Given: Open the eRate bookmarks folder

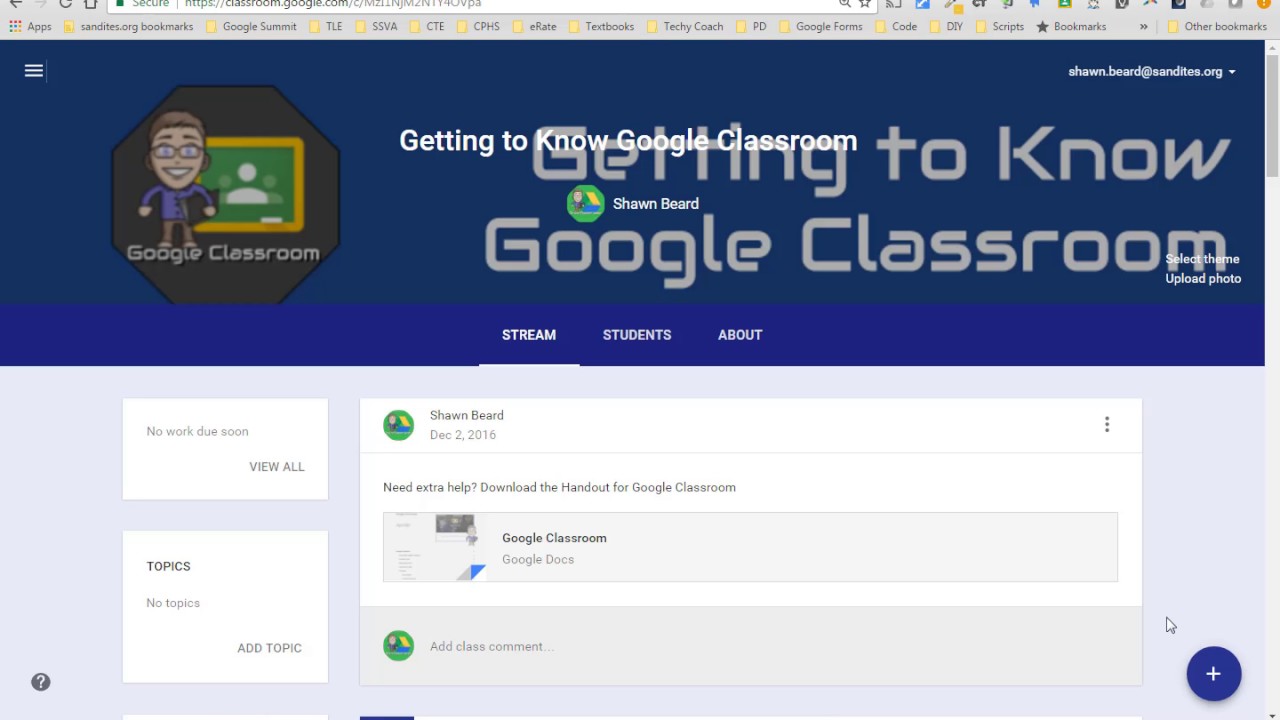Looking at the screenshot, I should (x=534, y=27).
